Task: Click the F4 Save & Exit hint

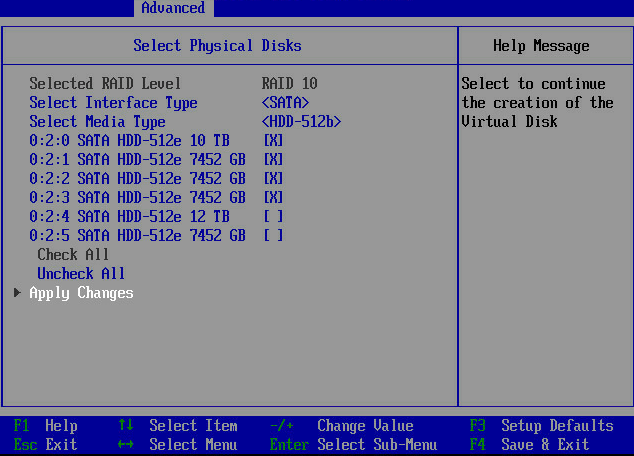Action: (530, 444)
